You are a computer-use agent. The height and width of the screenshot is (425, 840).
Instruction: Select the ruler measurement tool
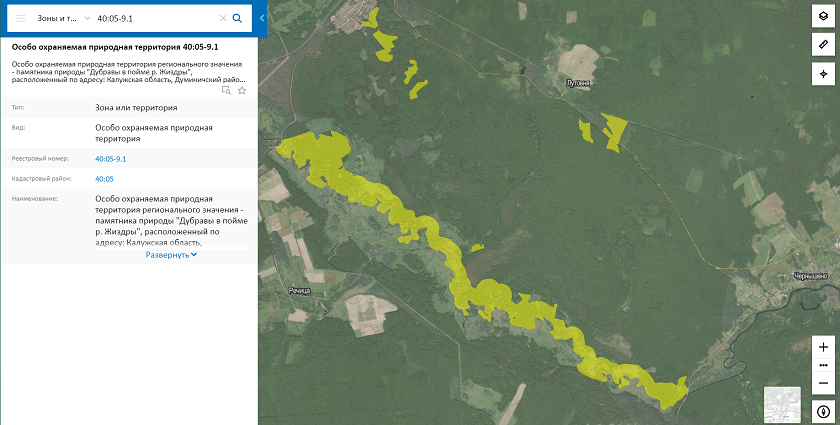[x=823, y=46]
